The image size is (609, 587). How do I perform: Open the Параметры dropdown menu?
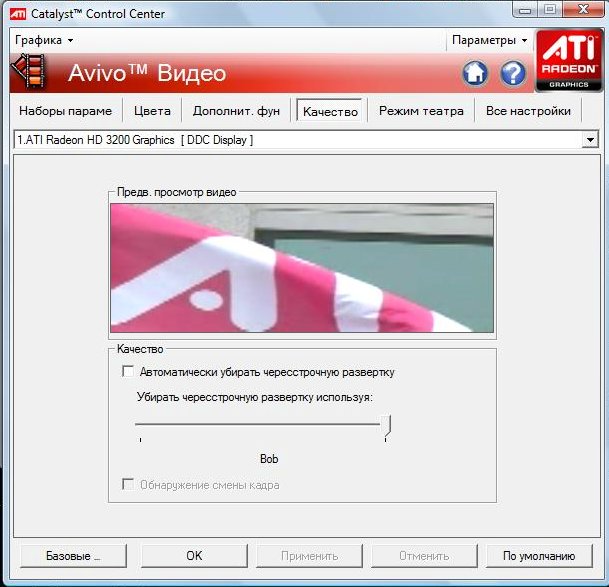(x=489, y=40)
